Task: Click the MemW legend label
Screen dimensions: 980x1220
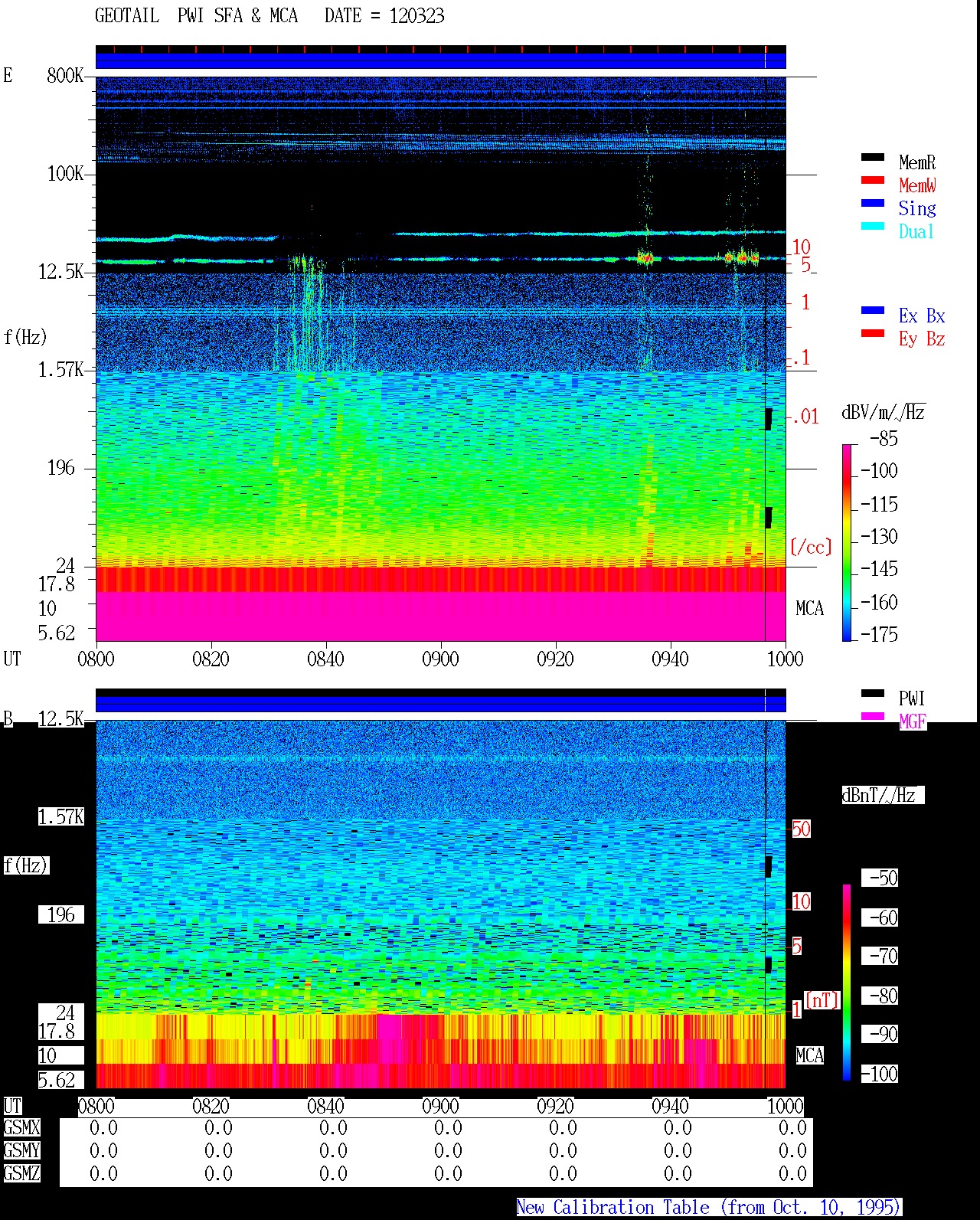Action: click(x=917, y=185)
